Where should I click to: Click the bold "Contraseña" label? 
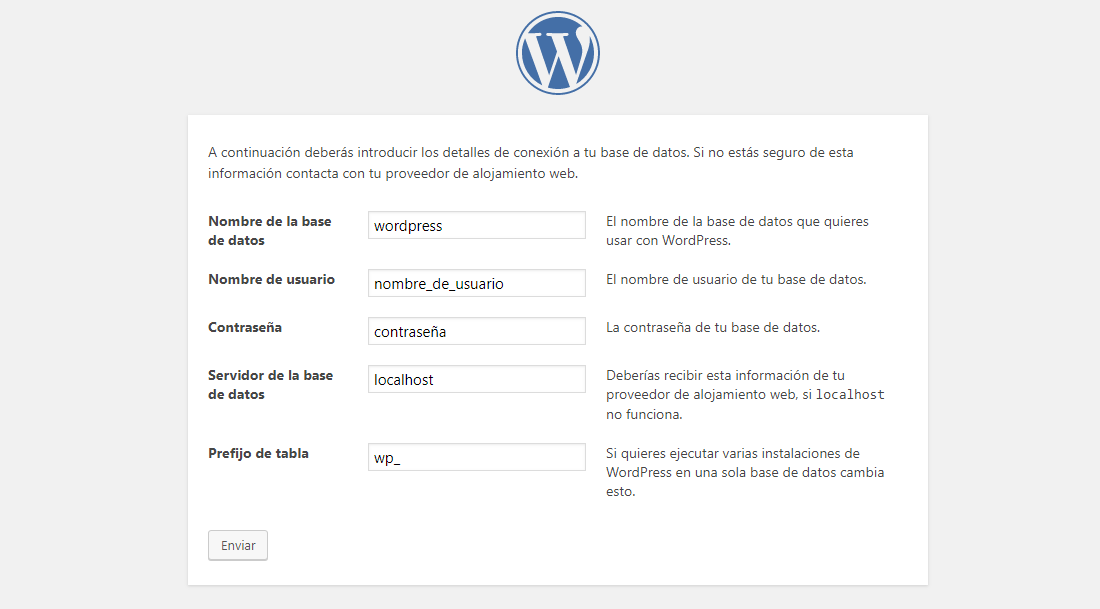coord(245,328)
